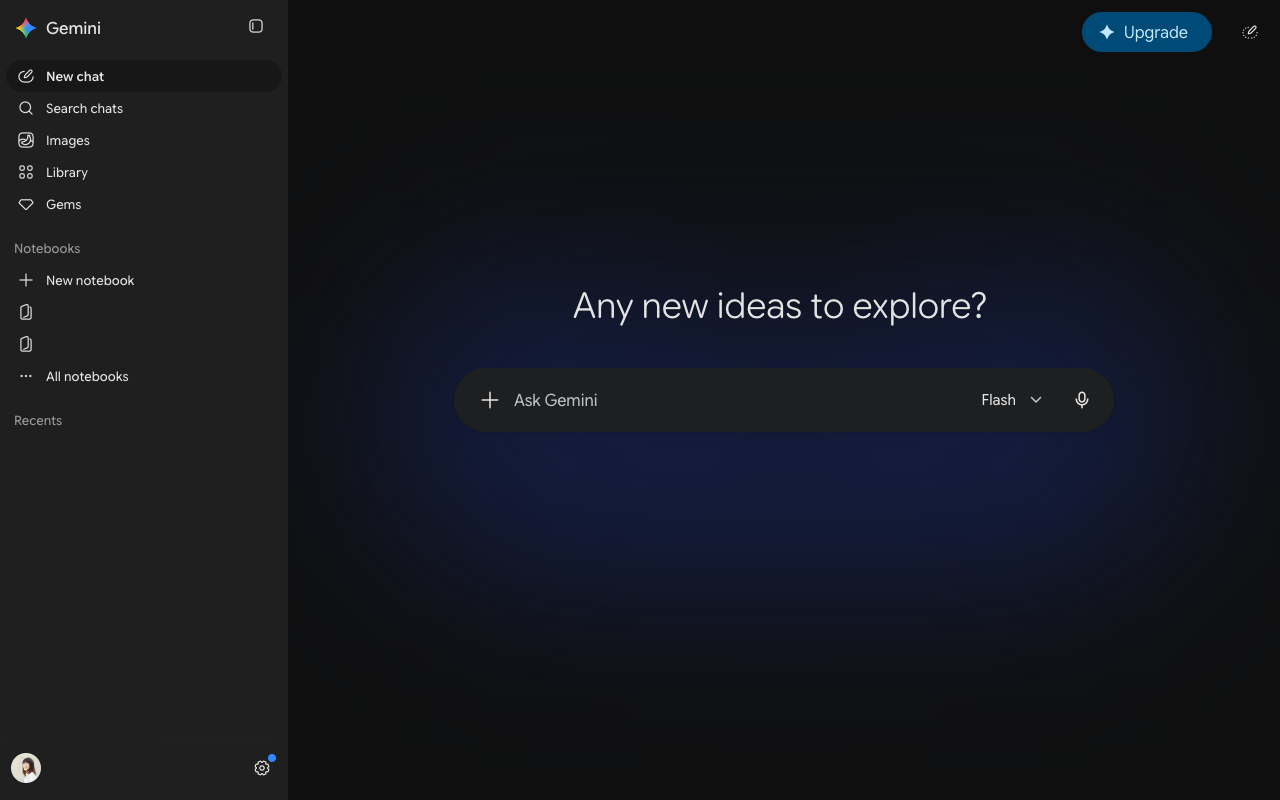Go to Library

144,172
